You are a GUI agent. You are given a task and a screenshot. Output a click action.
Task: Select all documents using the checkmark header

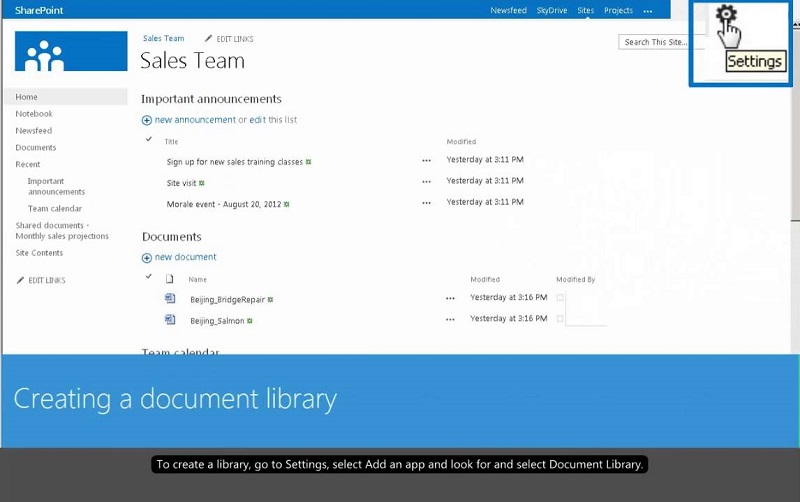[x=148, y=277]
